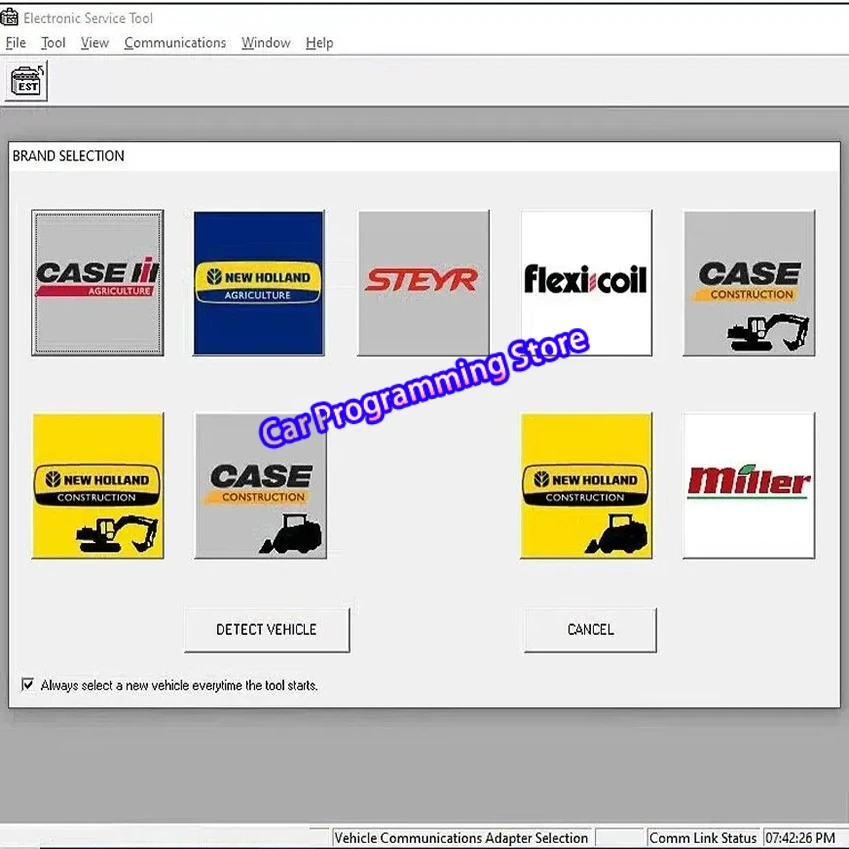The width and height of the screenshot is (849, 849).
Task: Open the Window menu
Action: [x=266, y=43]
